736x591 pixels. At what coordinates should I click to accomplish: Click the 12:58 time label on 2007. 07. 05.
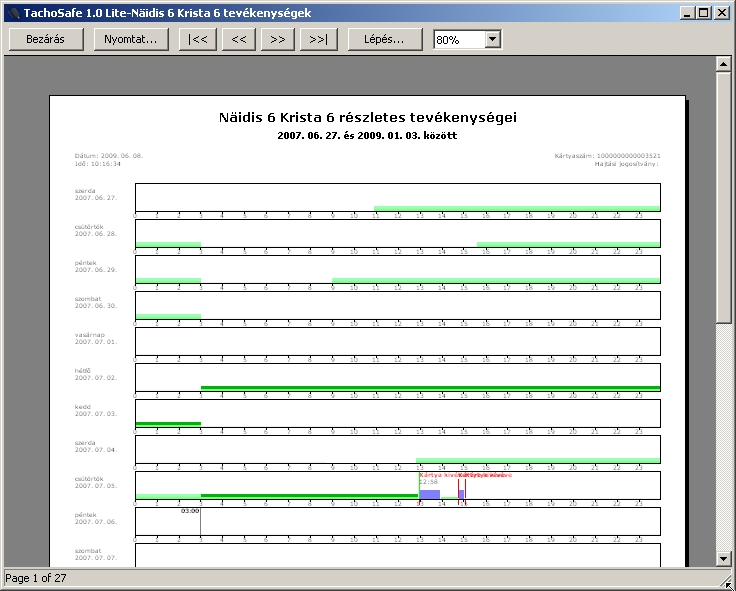pos(429,482)
